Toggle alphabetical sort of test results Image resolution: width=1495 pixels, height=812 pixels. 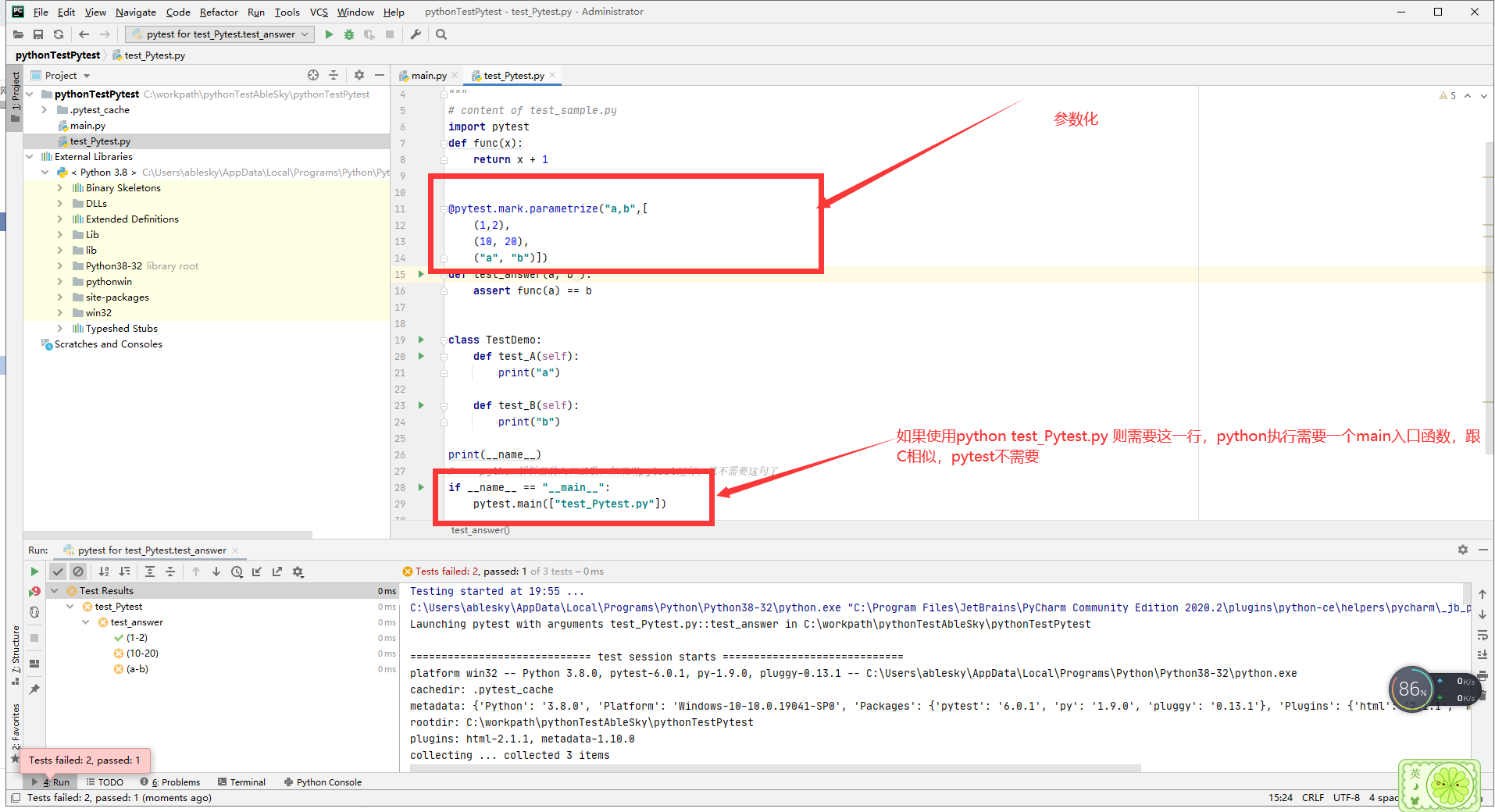point(104,572)
